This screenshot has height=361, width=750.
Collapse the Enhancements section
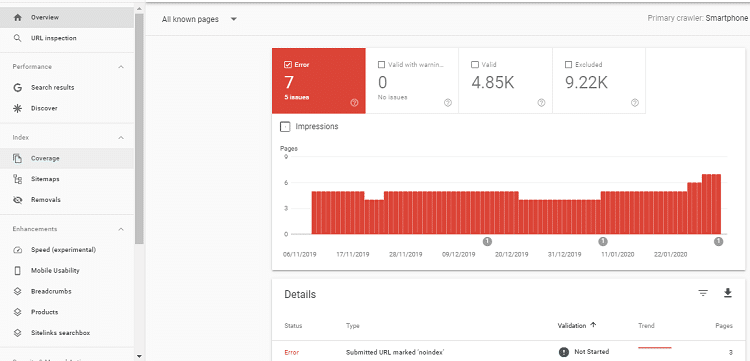[121, 230]
